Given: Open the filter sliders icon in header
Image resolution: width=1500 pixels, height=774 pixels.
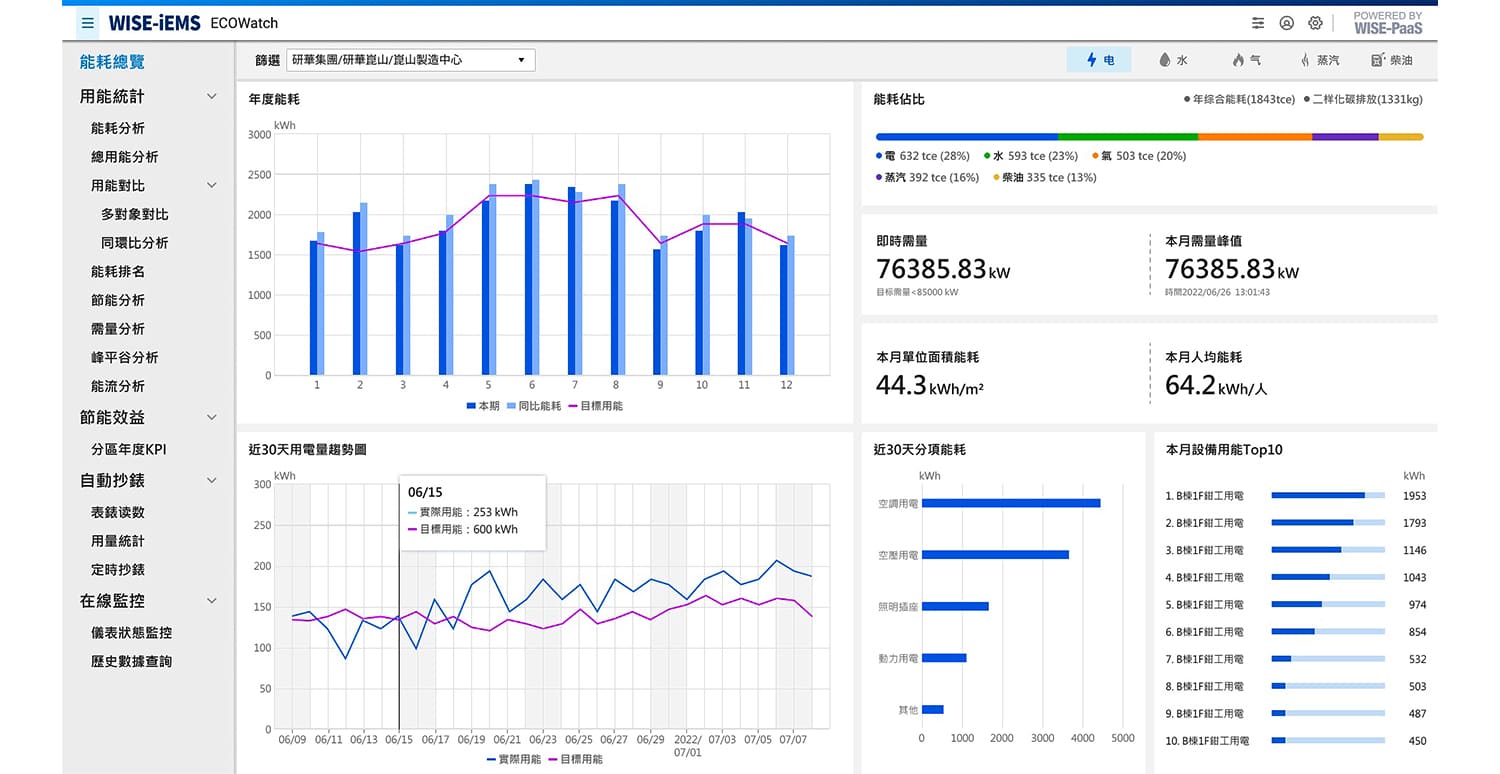Looking at the screenshot, I should 1258,23.
